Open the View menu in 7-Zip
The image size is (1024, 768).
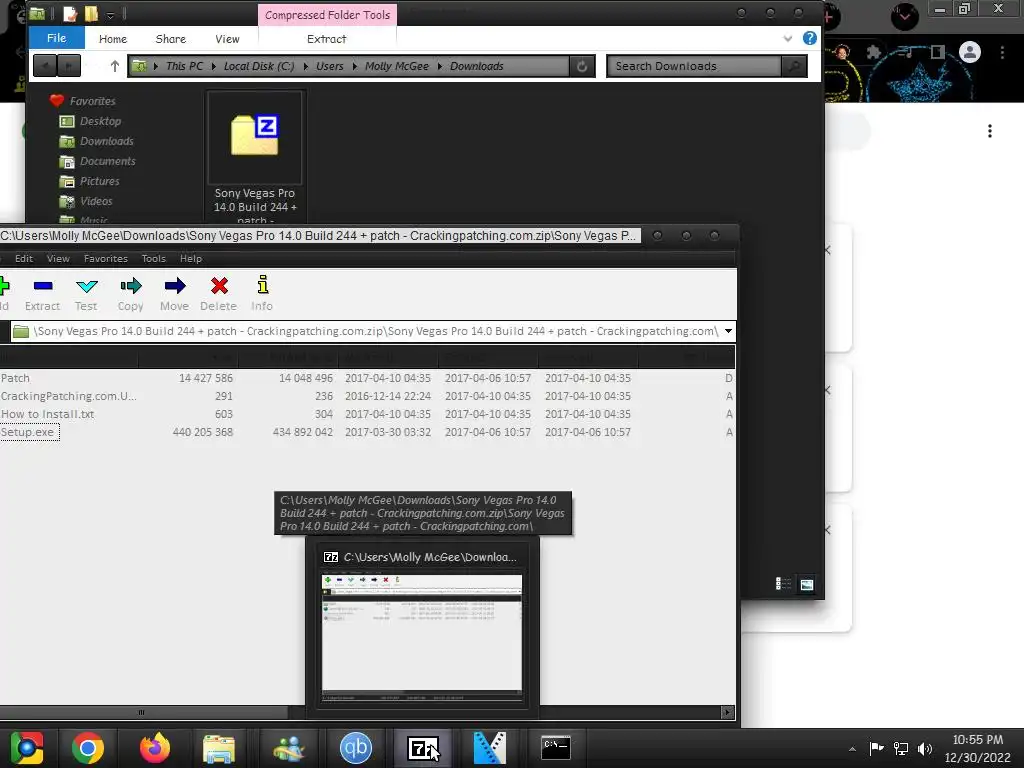pyautogui.click(x=58, y=259)
